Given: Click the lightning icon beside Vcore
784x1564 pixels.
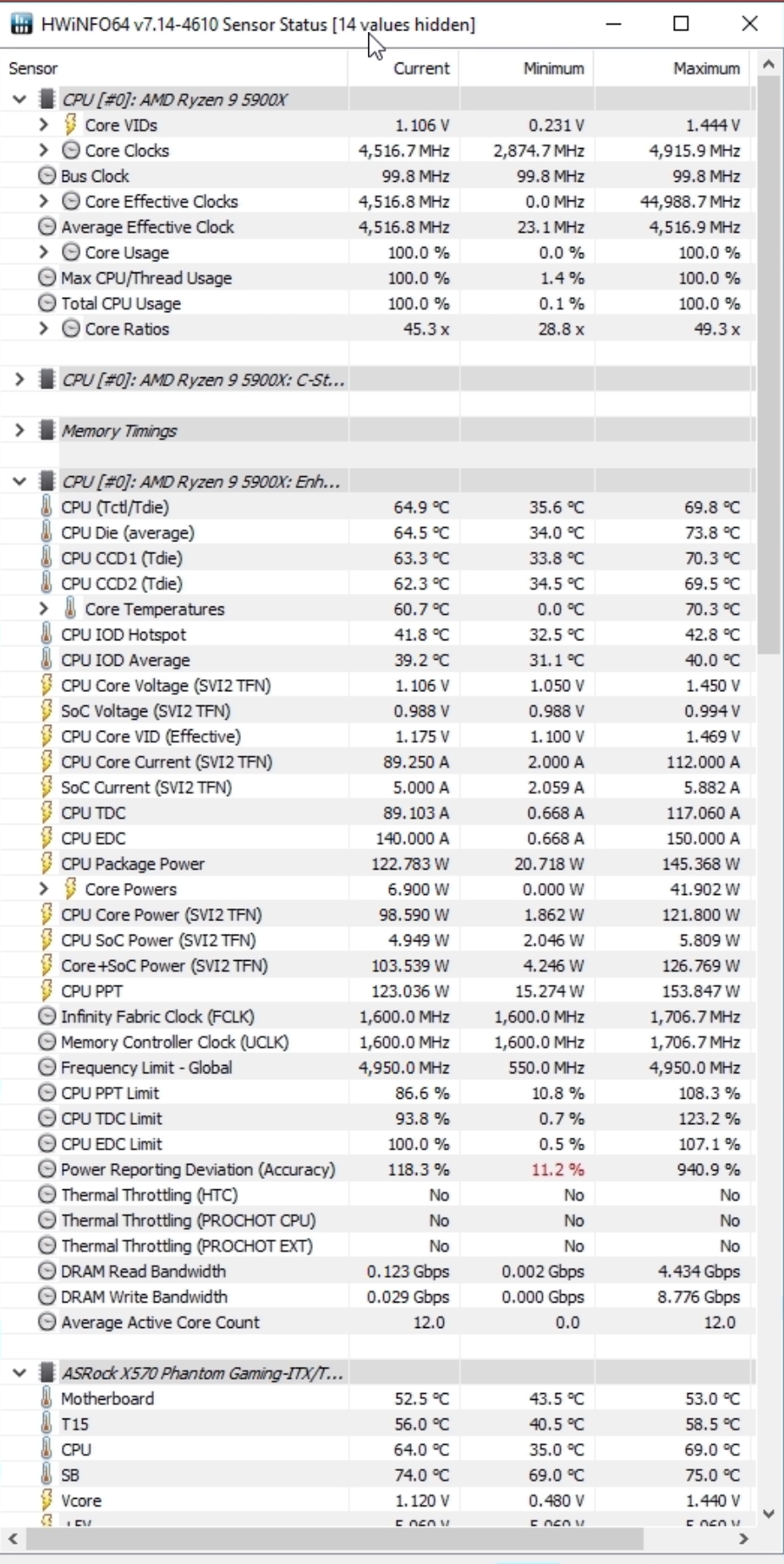Looking at the screenshot, I should click(47, 1501).
